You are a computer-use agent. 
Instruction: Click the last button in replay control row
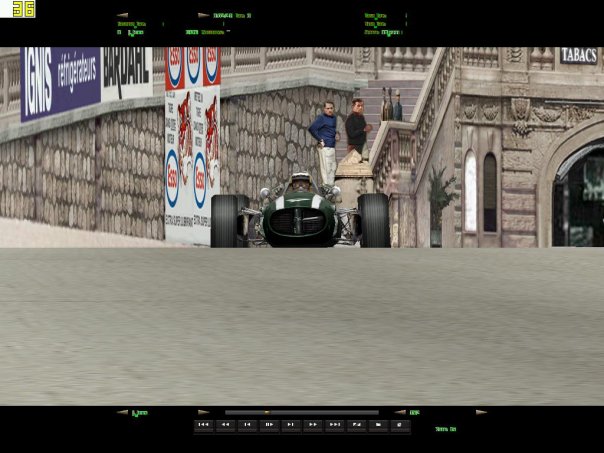coord(400,425)
